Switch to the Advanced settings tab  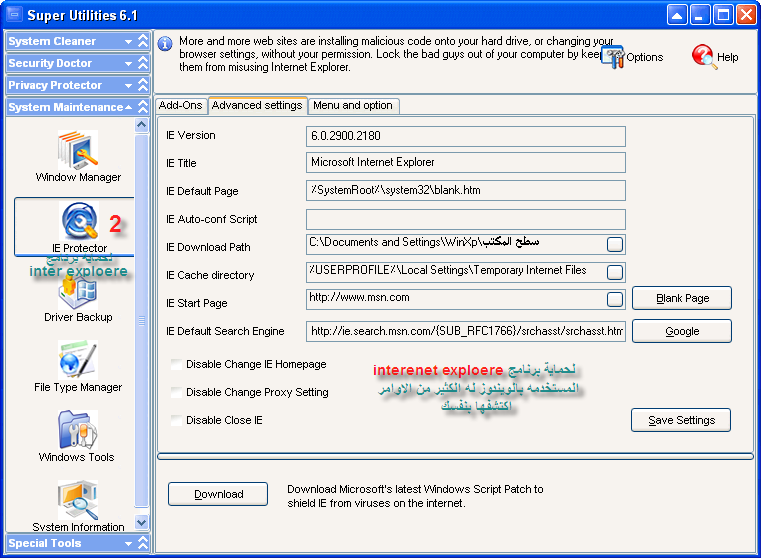point(257,105)
